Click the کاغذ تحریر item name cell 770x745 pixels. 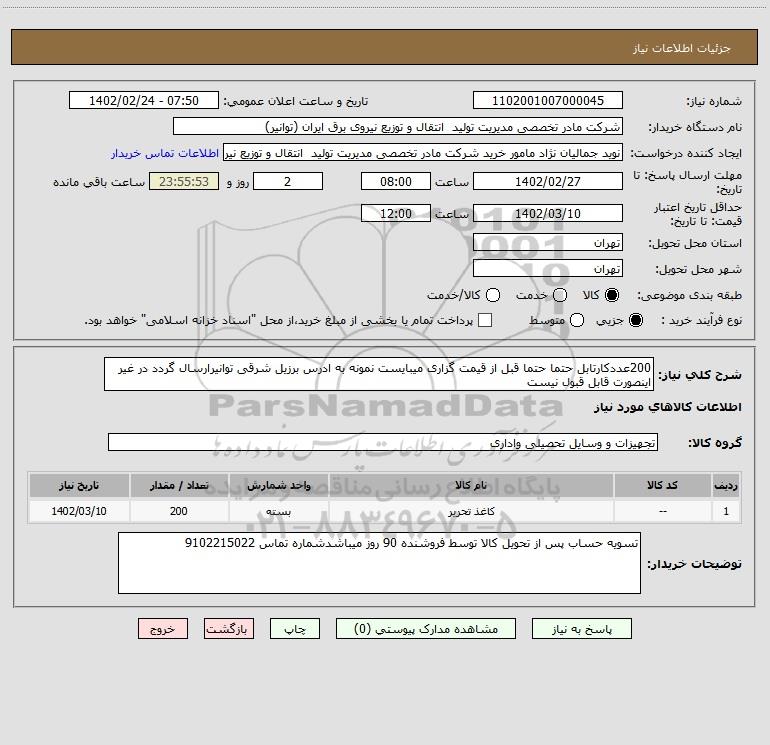pos(471,511)
